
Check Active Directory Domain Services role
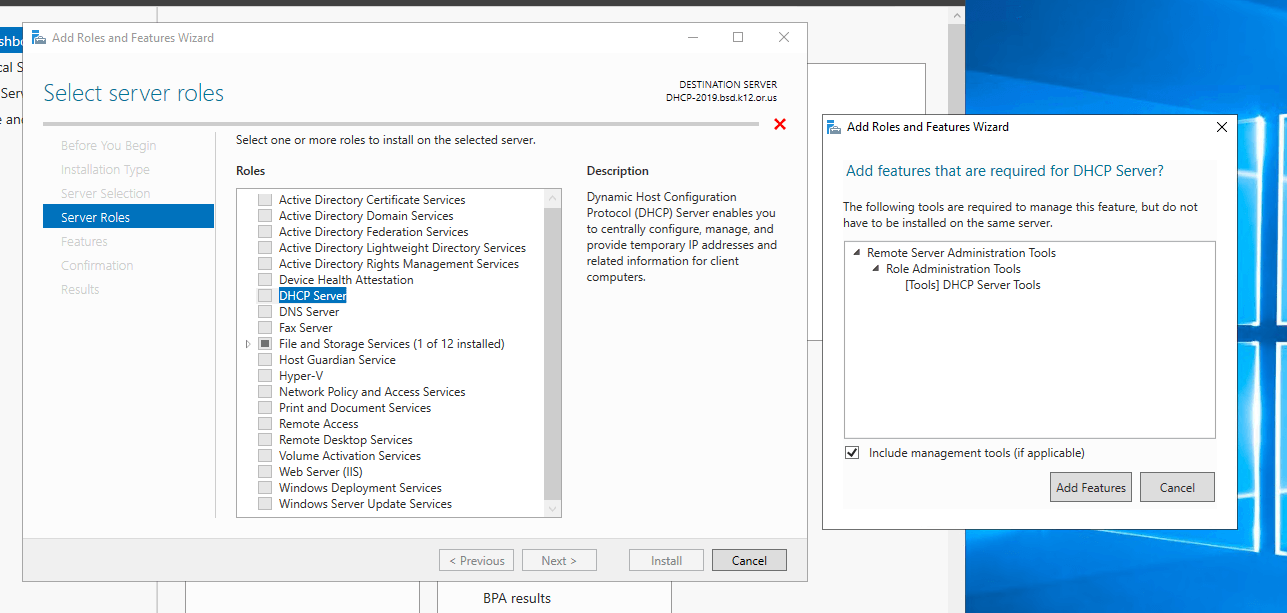(265, 216)
